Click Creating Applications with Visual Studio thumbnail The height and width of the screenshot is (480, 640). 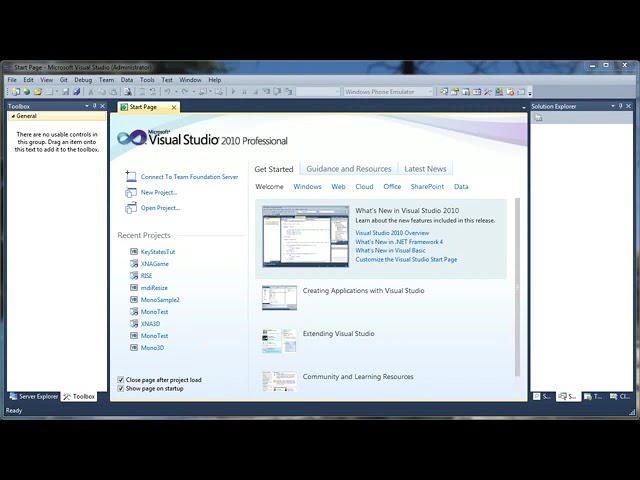279,298
